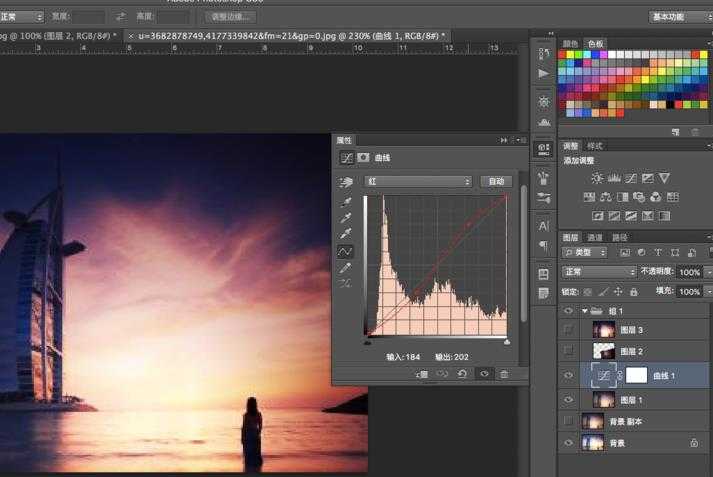Reset the curves adjustment to defaults
The image size is (713, 477).
462,374
